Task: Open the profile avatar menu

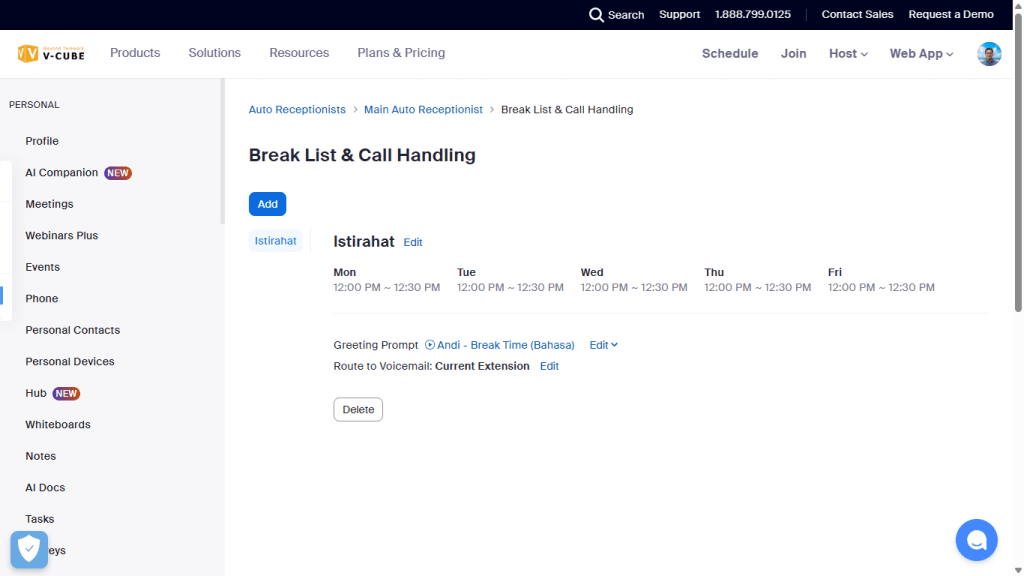Action: pos(988,53)
